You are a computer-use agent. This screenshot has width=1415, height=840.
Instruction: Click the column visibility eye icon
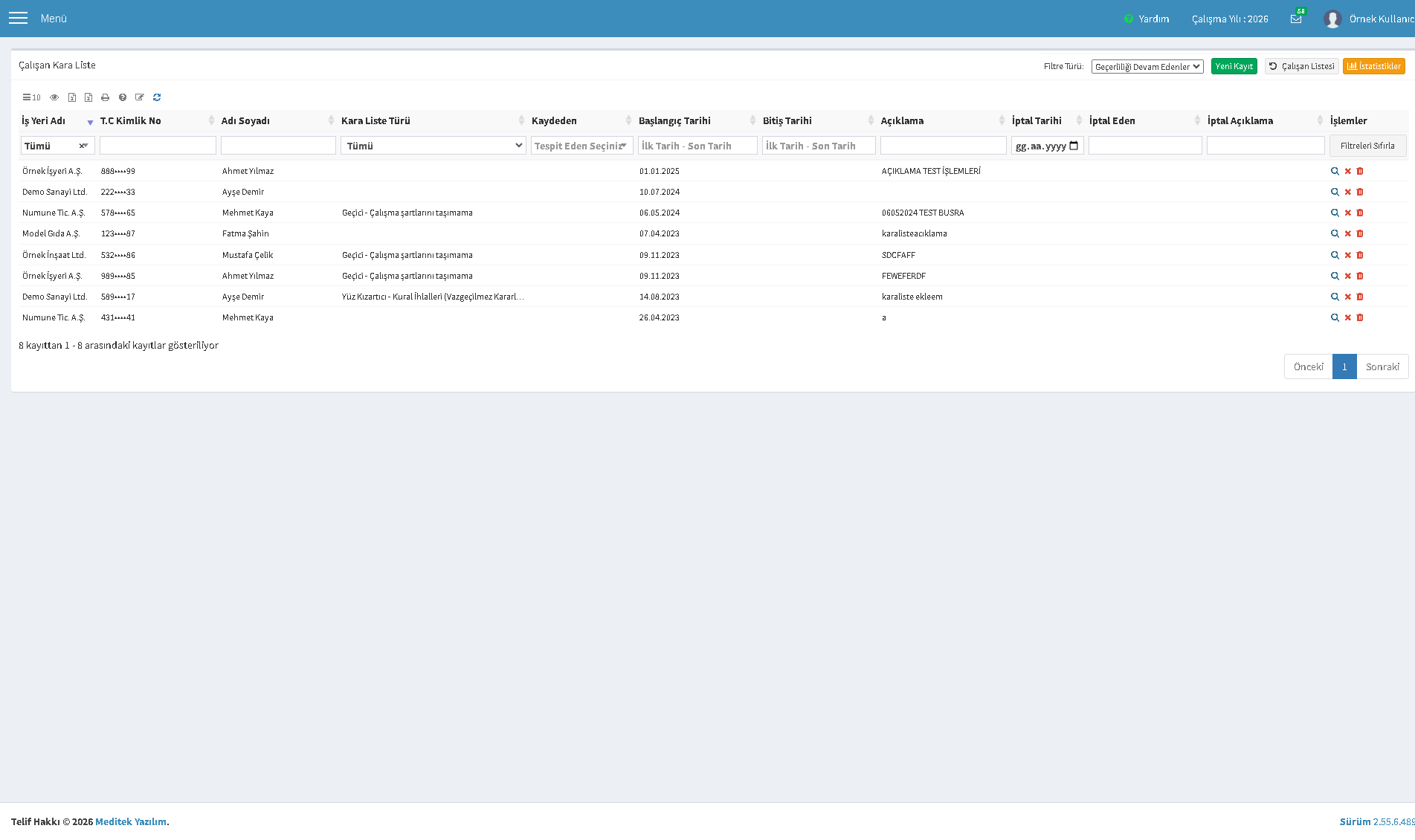pos(54,97)
